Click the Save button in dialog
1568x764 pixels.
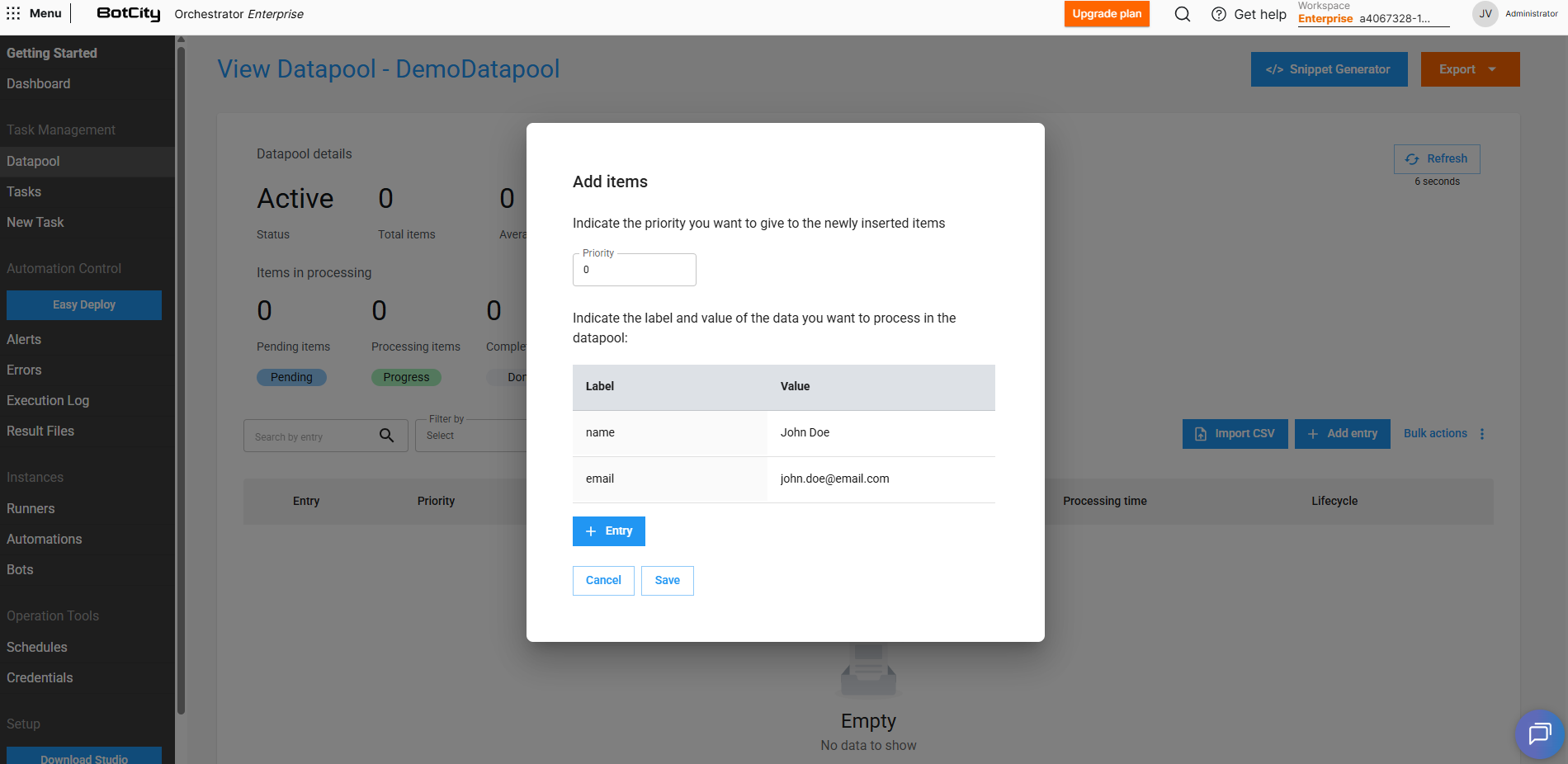(667, 581)
